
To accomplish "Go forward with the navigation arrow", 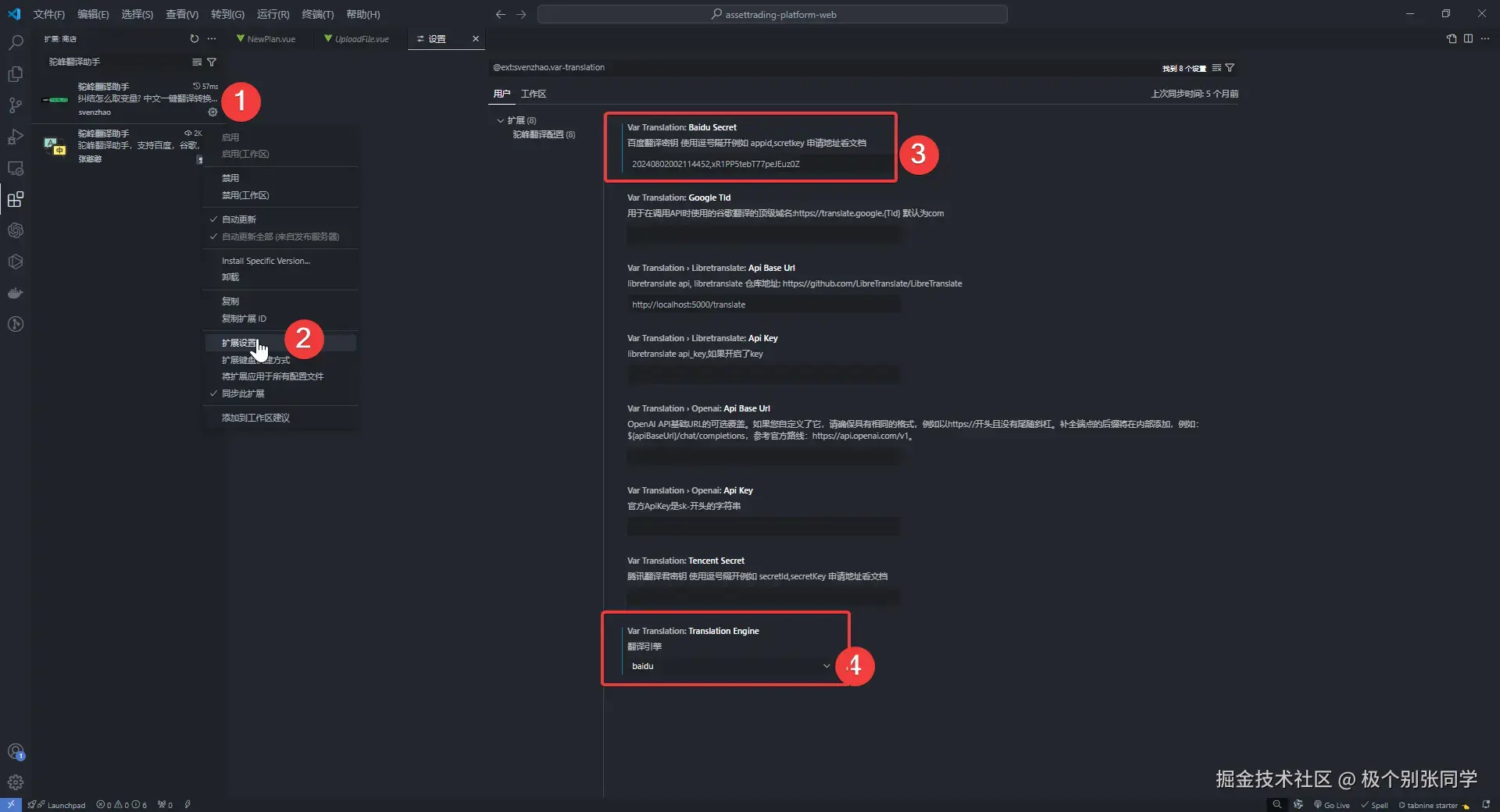I will tap(522, 14).
